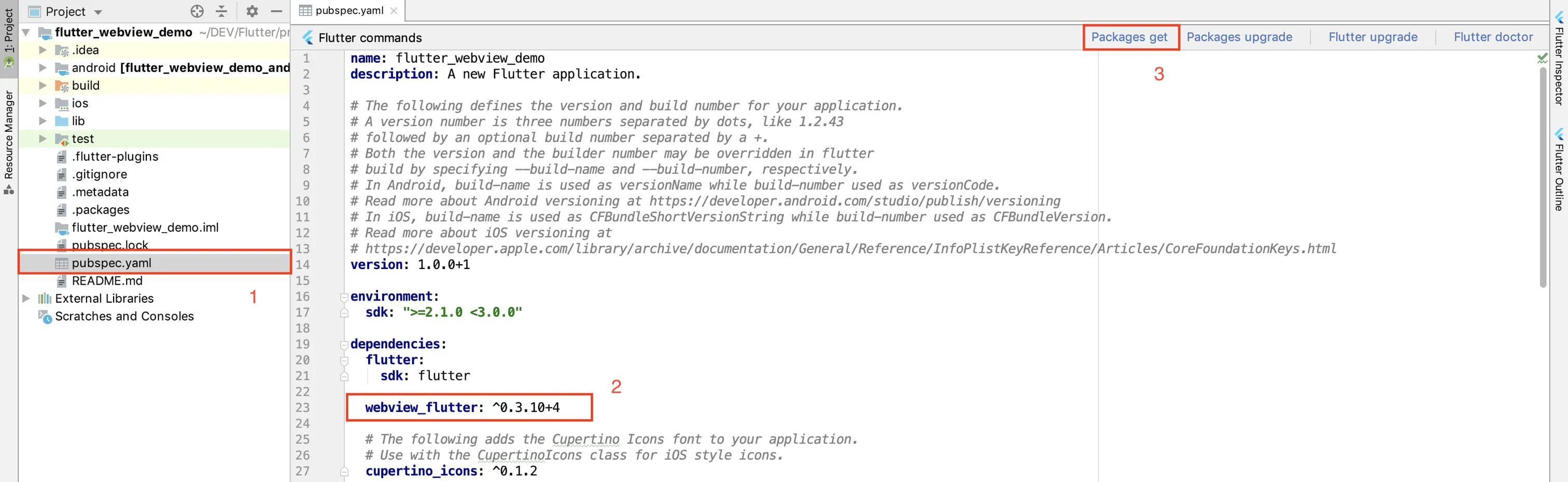Collapse the flutter_webview_demo root folder
Viewport: 1568px width, 482px height.
[26, 32]
